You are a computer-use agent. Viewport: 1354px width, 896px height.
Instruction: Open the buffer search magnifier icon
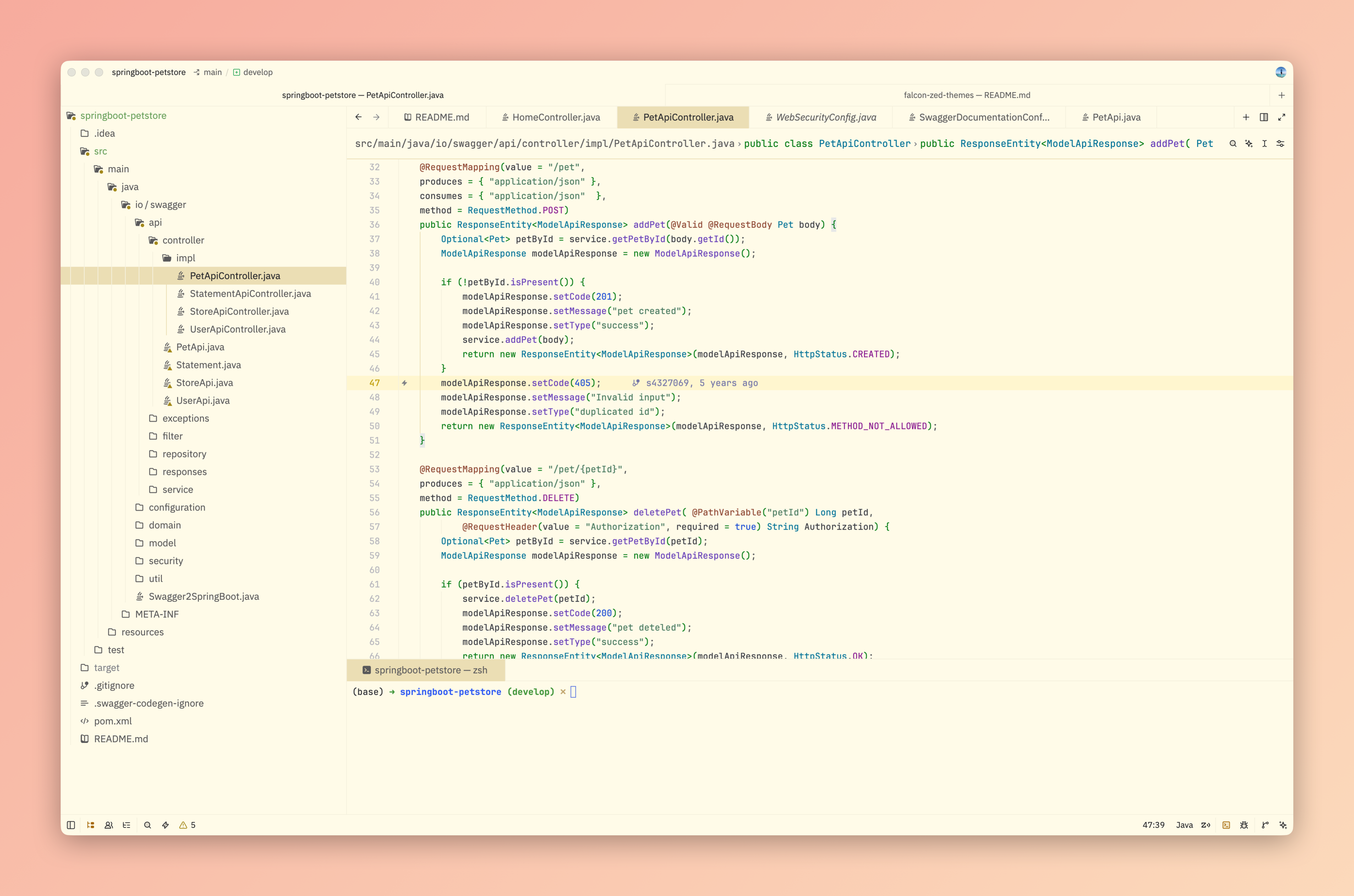[1233, 143]
